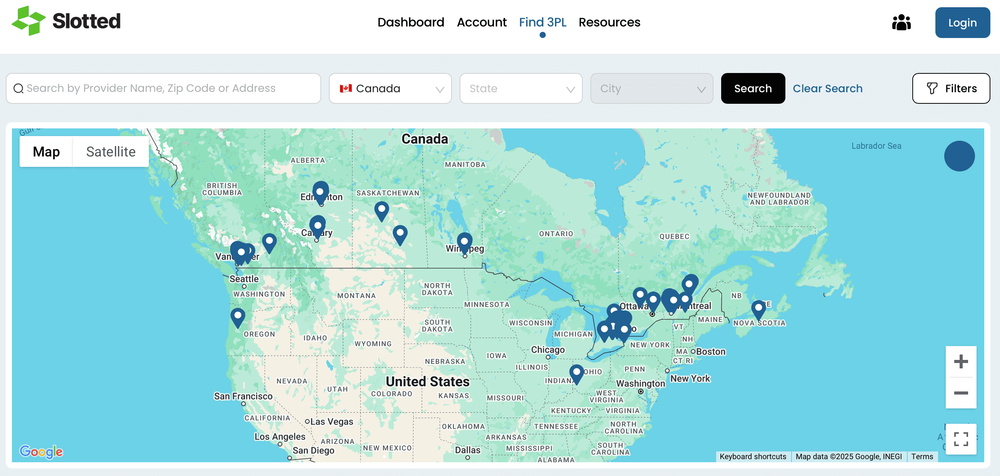
Task: Click the Nova Scotia map pin
Action: [759, 309]
